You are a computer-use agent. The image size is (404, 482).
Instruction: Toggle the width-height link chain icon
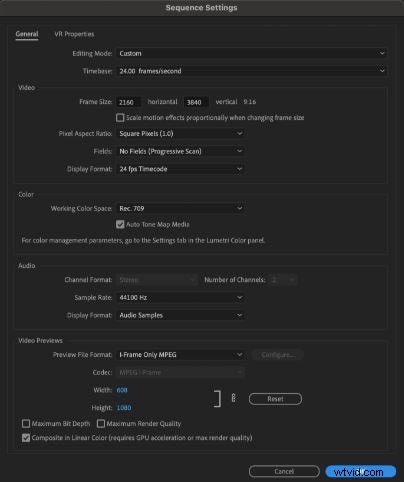[234, 398]
